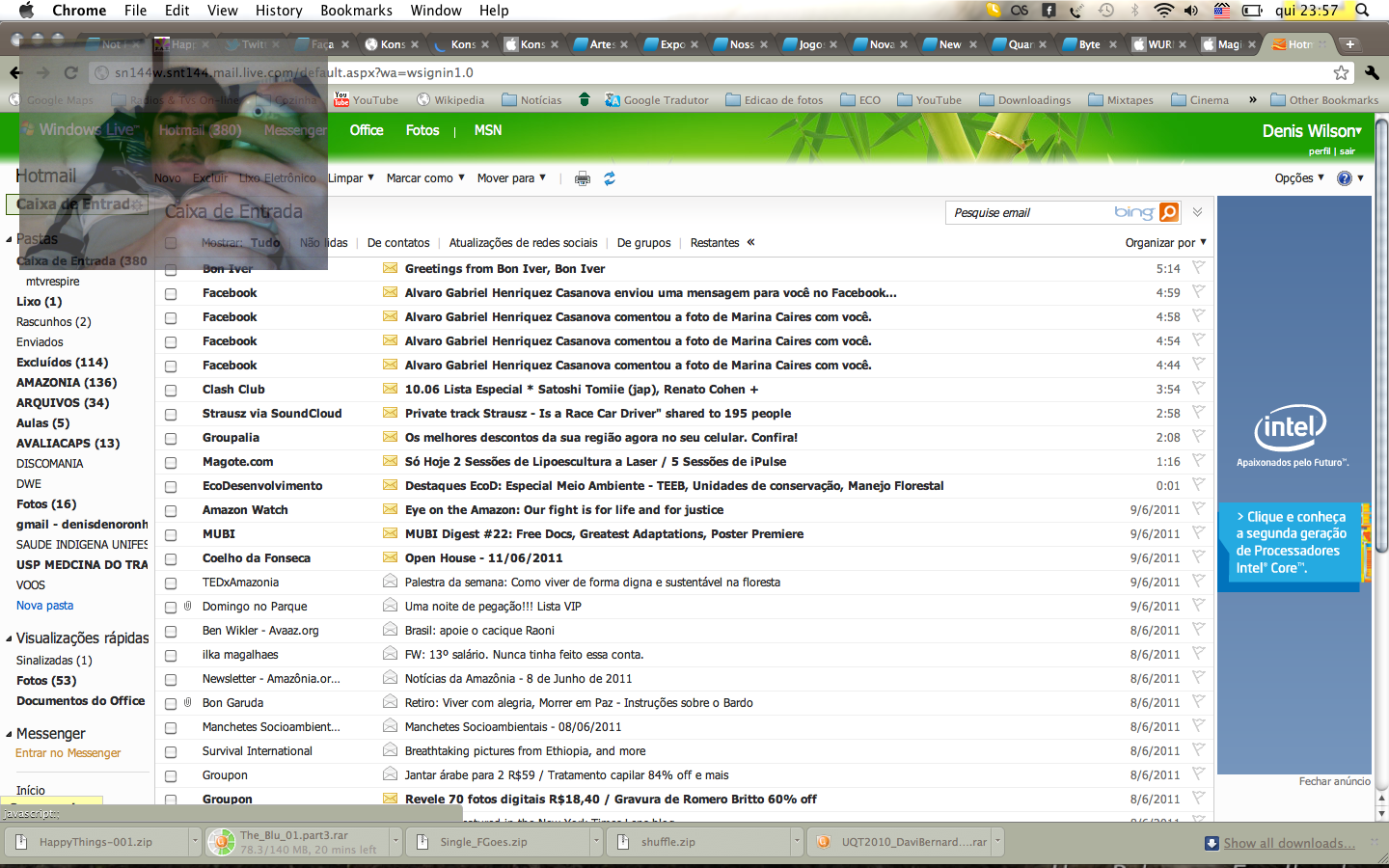Click the sair sign-out link

click(1348, 151)
